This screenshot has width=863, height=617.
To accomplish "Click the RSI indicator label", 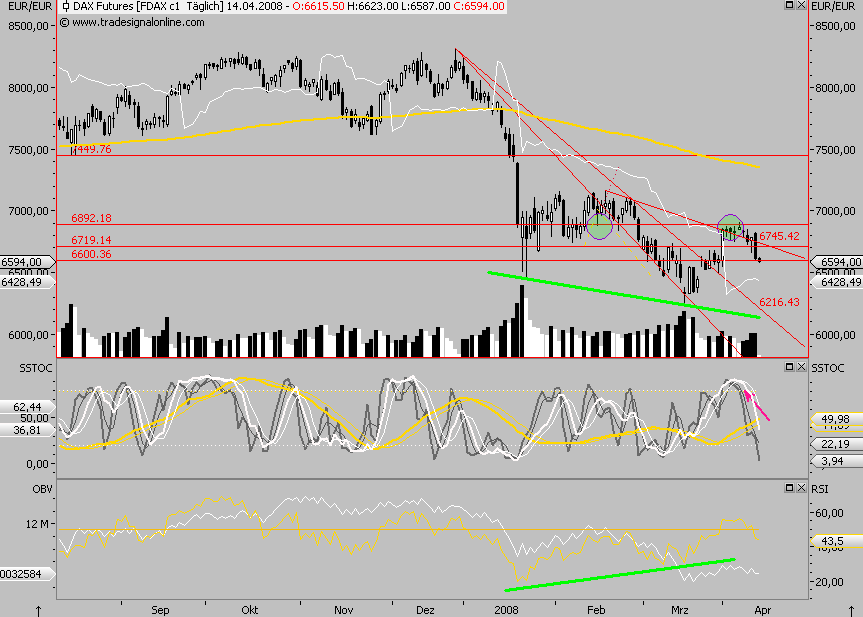I will (x=820, y=489).
